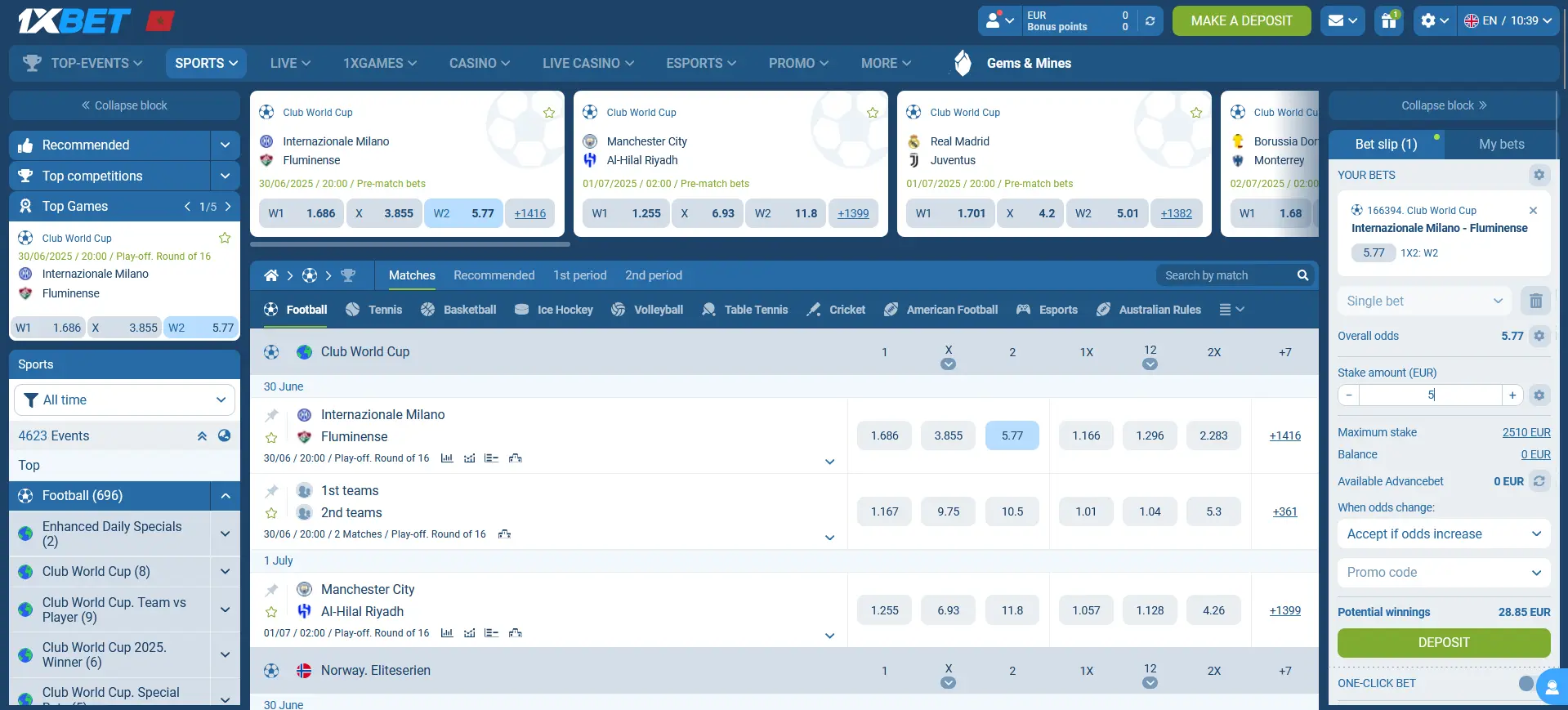Switch to the 1st period tab
Screen dimensions: 1568x710
[x=580, y=275]
